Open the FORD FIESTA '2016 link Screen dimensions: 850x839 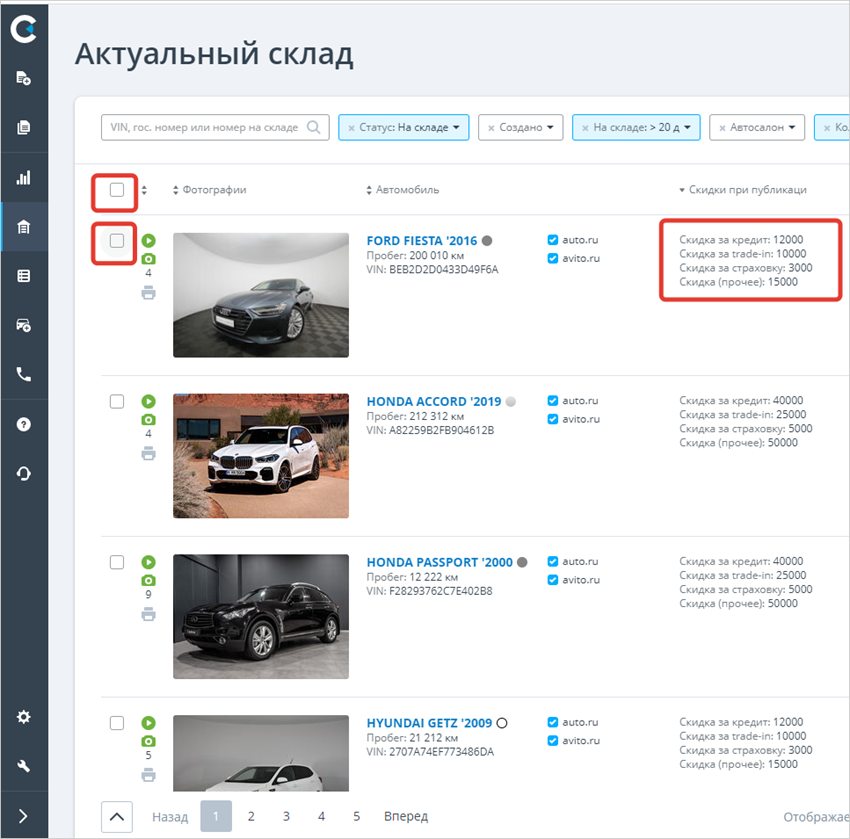pyautogui.click(x=422, y=241)
